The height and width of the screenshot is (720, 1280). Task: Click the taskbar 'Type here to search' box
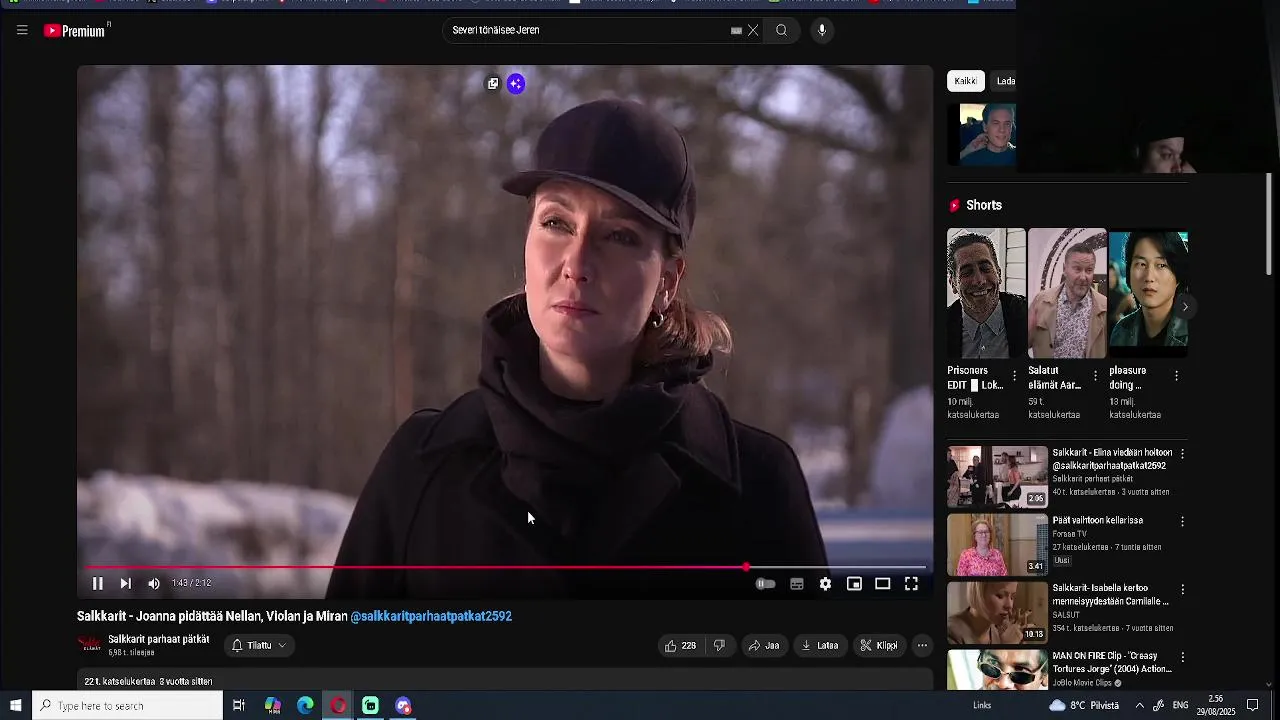pyautogui.click(x=128, y=706)
